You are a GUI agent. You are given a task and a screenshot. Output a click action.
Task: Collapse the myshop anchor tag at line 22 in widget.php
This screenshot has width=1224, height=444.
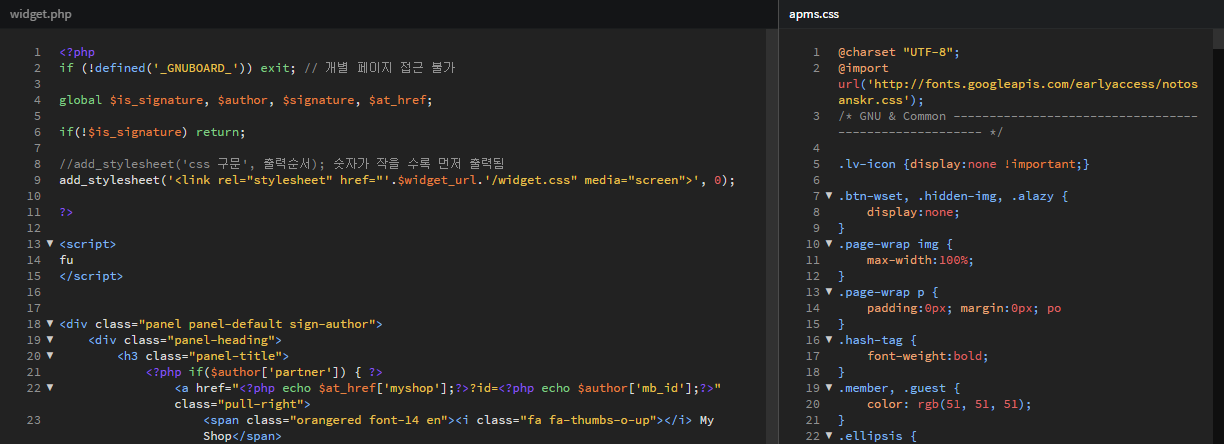49,388
